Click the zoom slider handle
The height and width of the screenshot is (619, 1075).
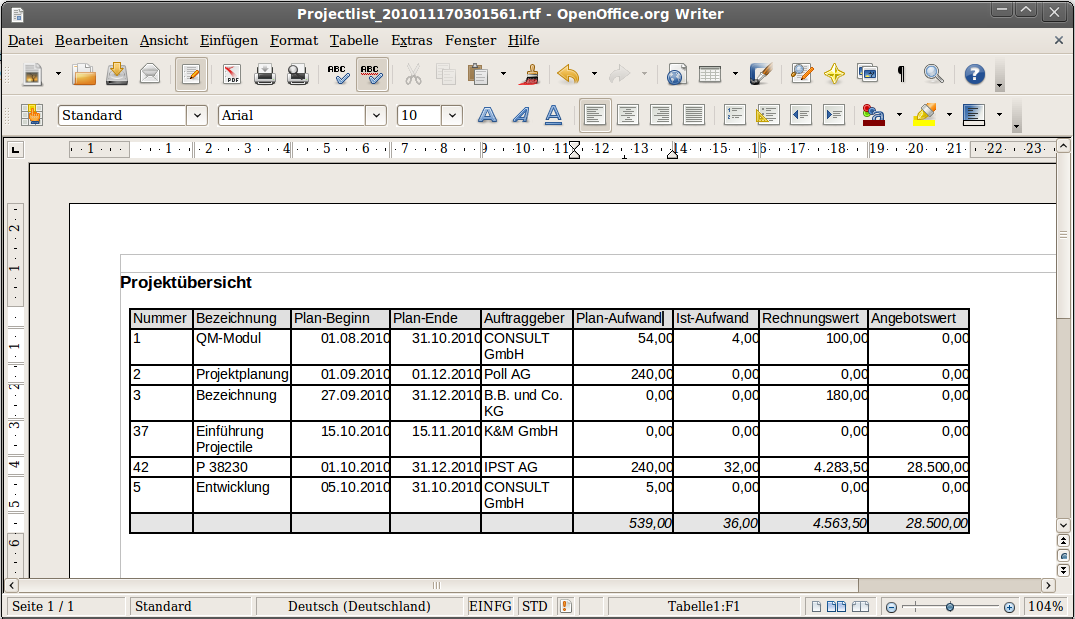949,607
